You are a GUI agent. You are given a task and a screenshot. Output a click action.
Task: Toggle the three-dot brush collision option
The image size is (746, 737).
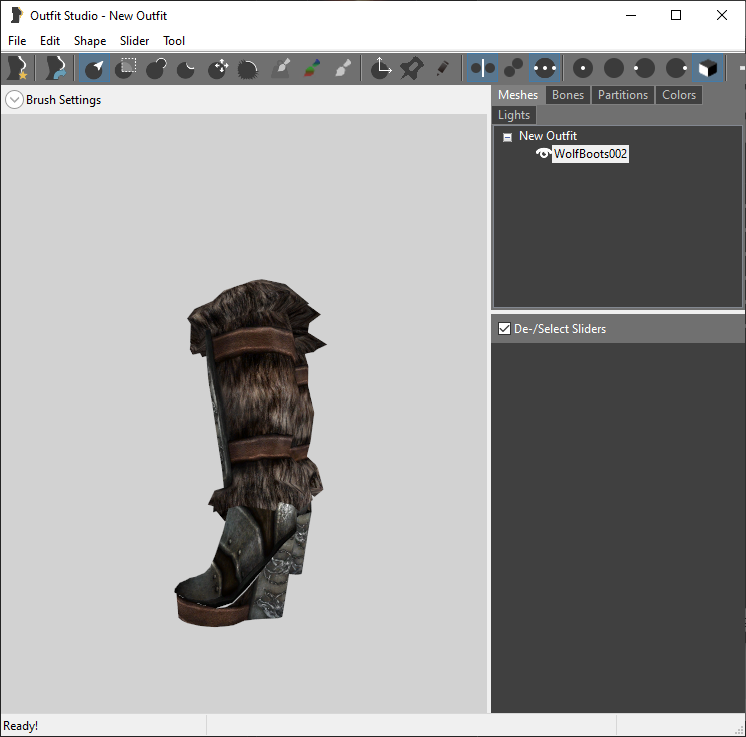[x=544, y=68]
